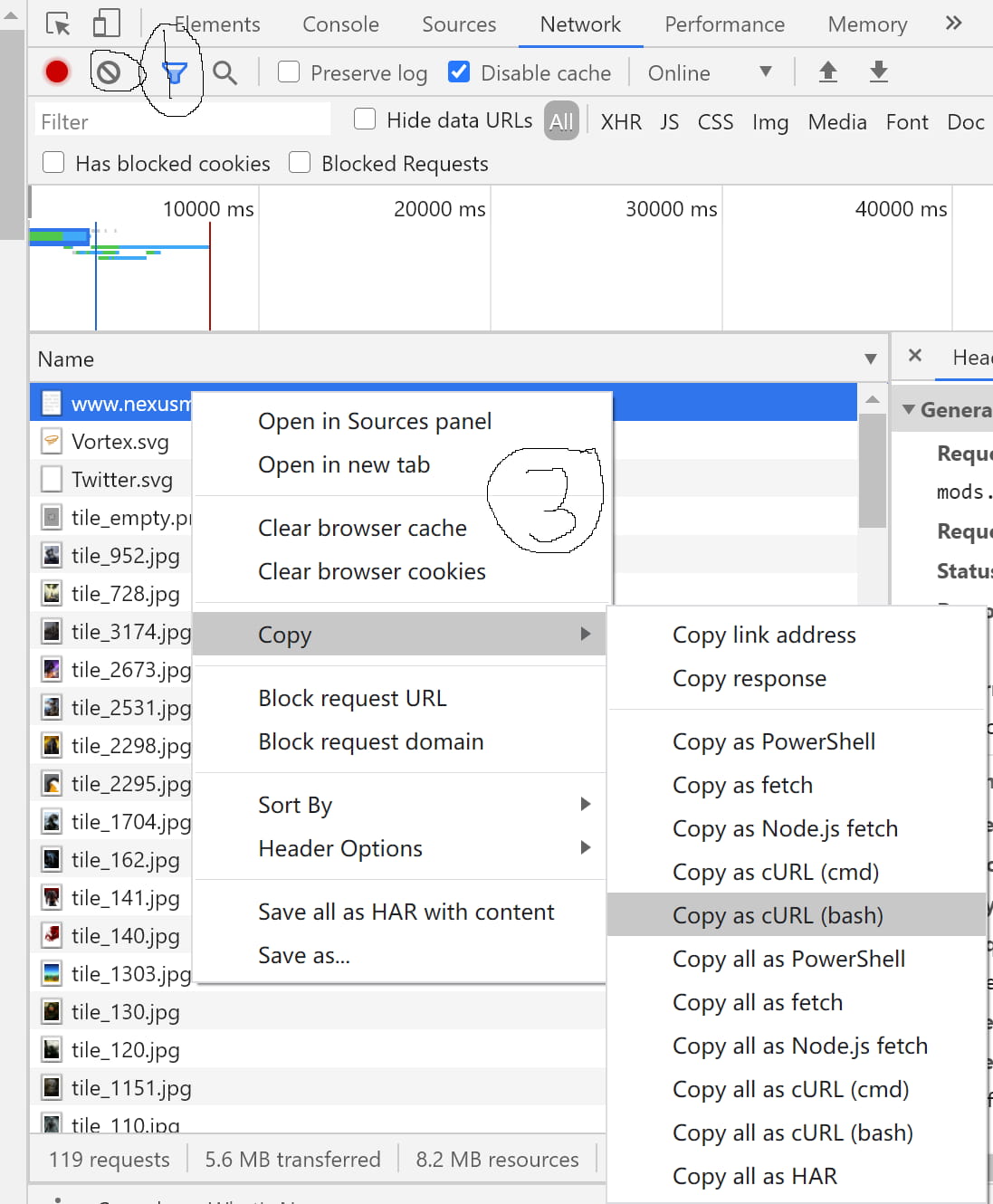Expand the Copy submenu arrow
The width and height of the screenshot is (993, 1204).
click(x=586, y=634)
